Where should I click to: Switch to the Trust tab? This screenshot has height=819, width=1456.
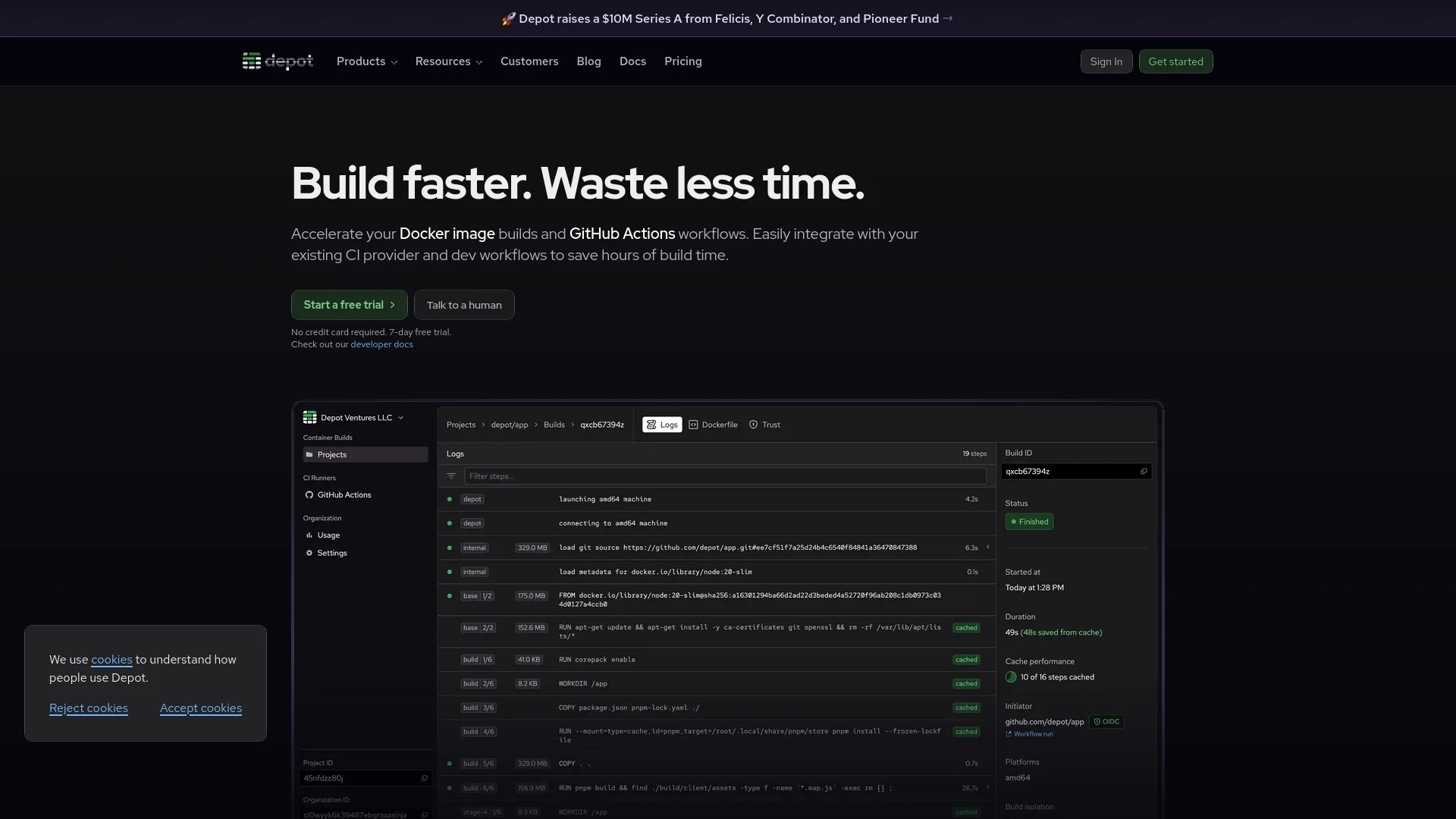(x=764, y=425)
